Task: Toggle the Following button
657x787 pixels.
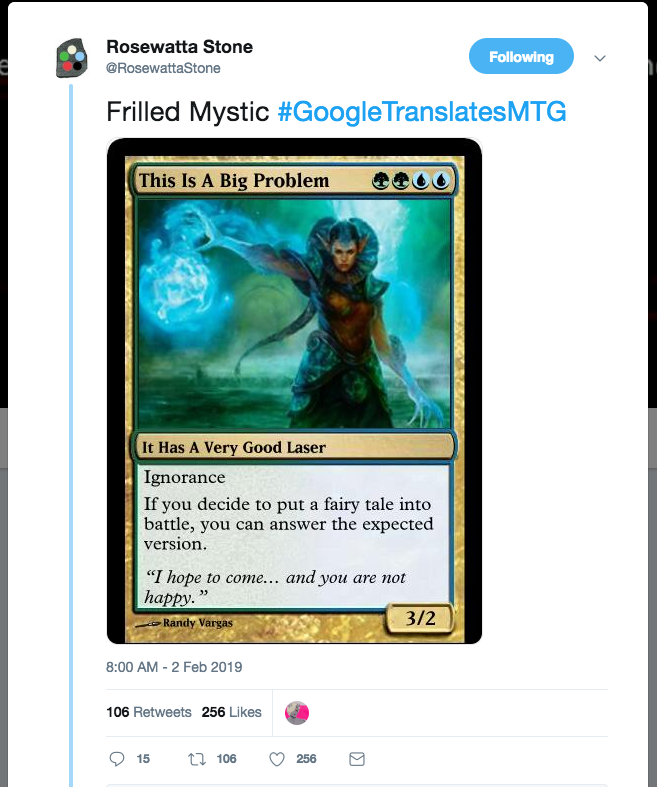Action: (521, 56)
